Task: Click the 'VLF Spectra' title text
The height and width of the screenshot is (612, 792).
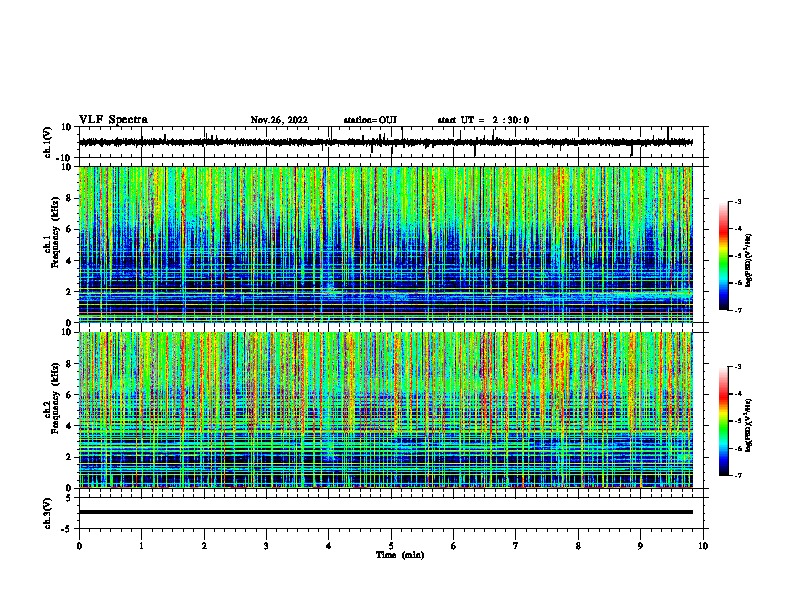Action: point(113,120)
